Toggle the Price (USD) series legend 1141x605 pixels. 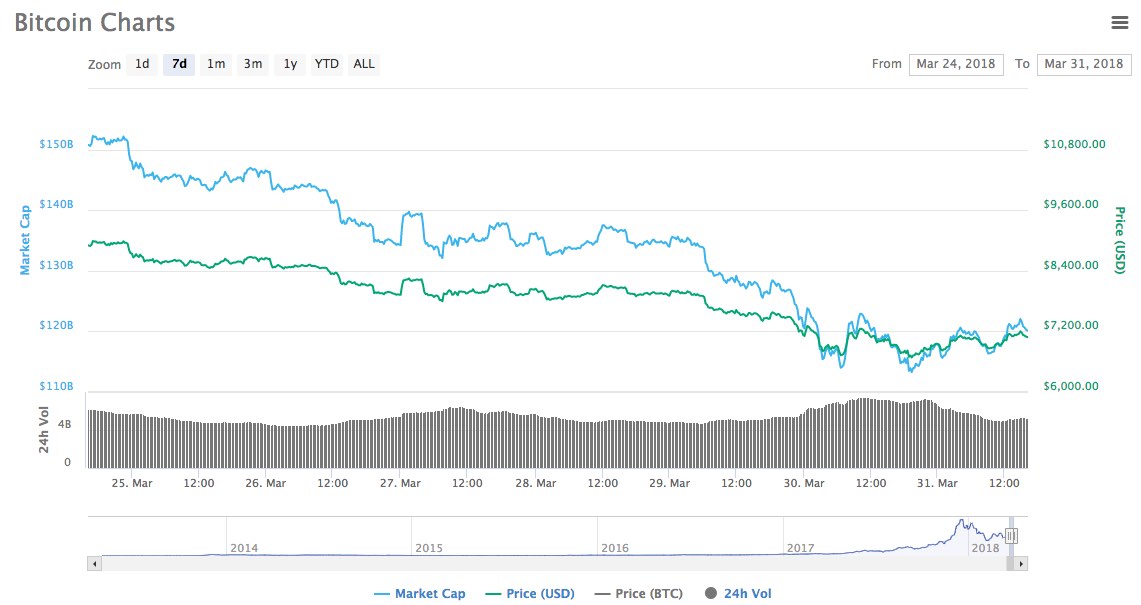[531, 594]
